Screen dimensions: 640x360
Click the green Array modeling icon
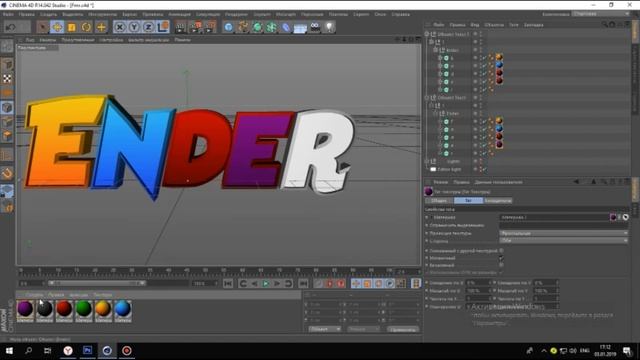271,27
